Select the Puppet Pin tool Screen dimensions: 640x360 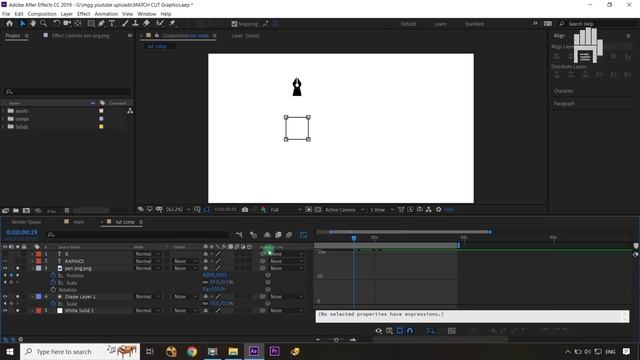point(172,24)
